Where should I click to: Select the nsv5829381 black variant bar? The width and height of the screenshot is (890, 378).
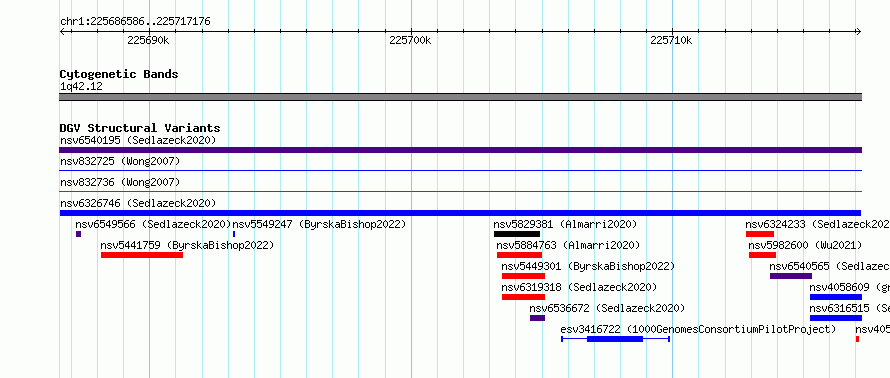pos(517,234)
